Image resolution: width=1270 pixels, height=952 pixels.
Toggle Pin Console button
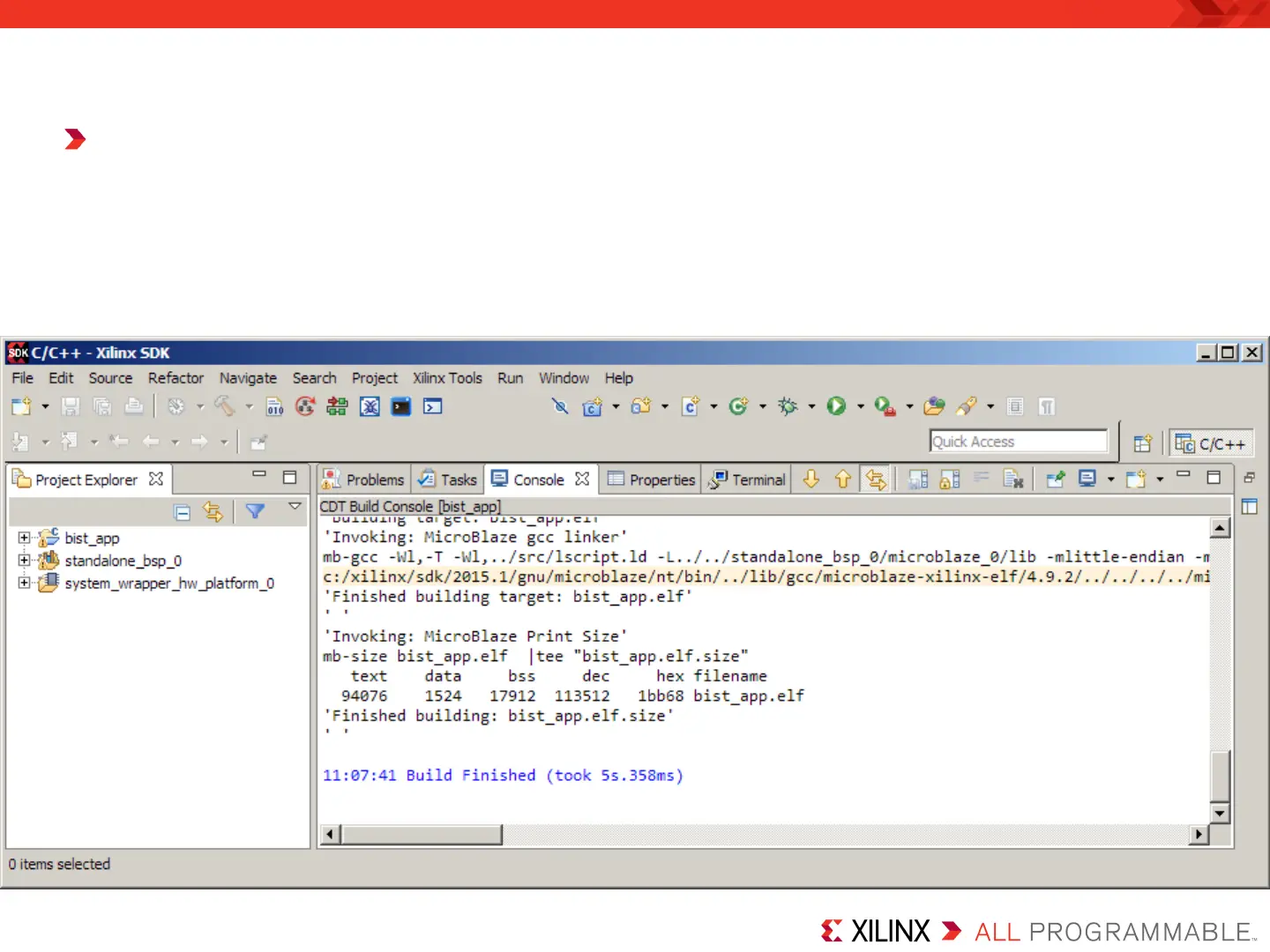point(1056,479)
